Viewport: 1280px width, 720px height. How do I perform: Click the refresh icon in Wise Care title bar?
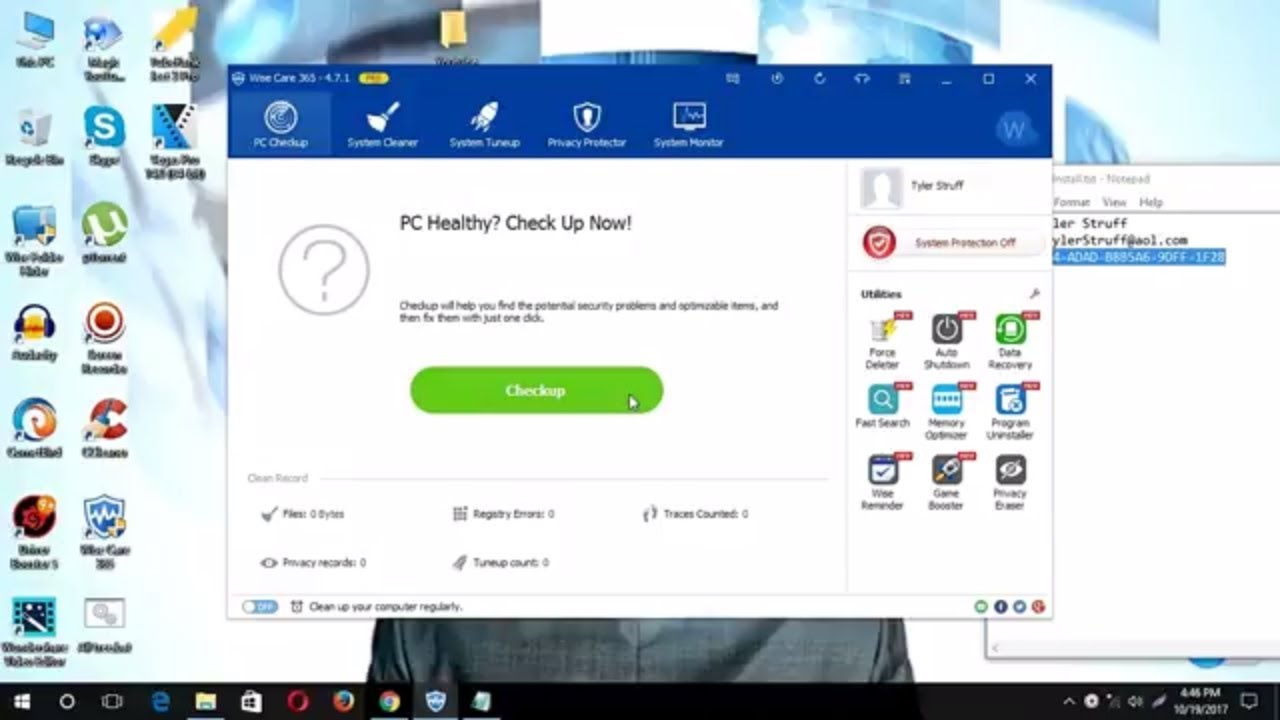[x=820, y=79]
